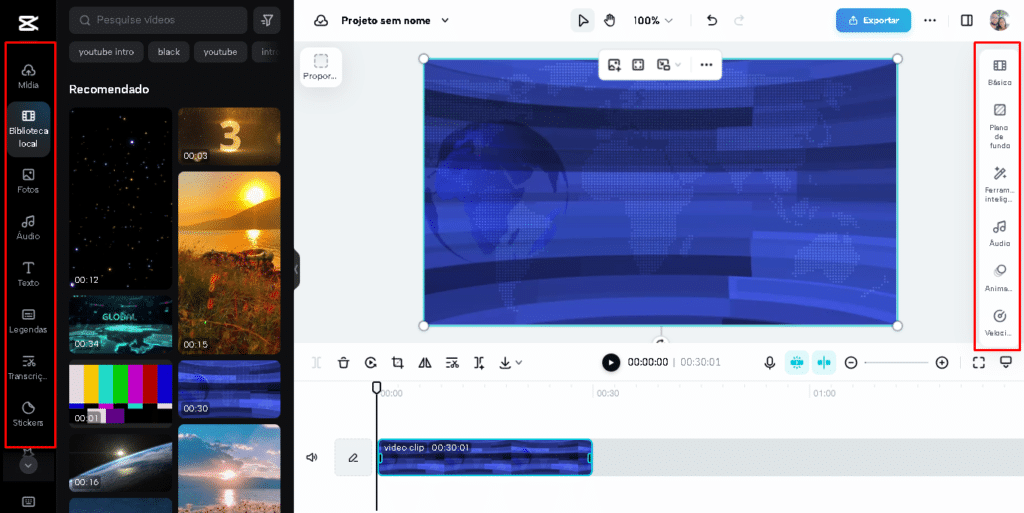This screenshot has height=513, width=1024.
Task: Open the download dropdown in timeline toolbar
Action: [x=510, y=362]
